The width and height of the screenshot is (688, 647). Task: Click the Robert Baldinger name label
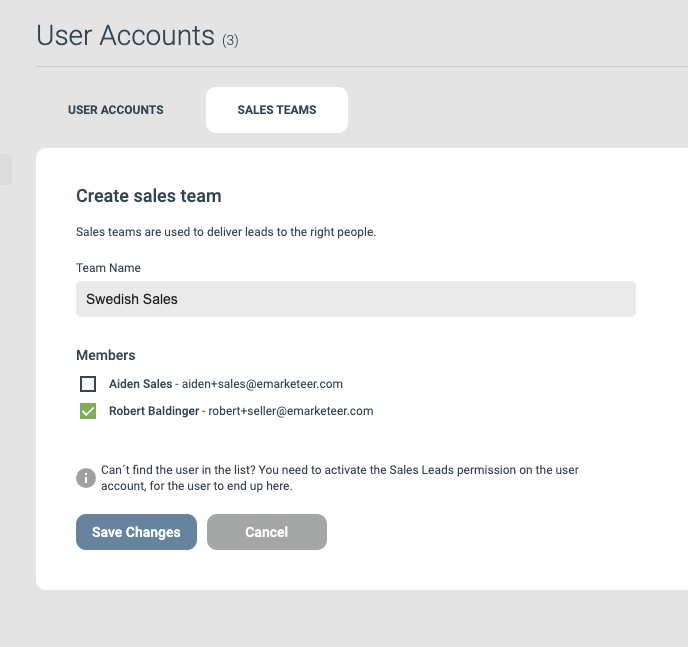click(154, 411)
